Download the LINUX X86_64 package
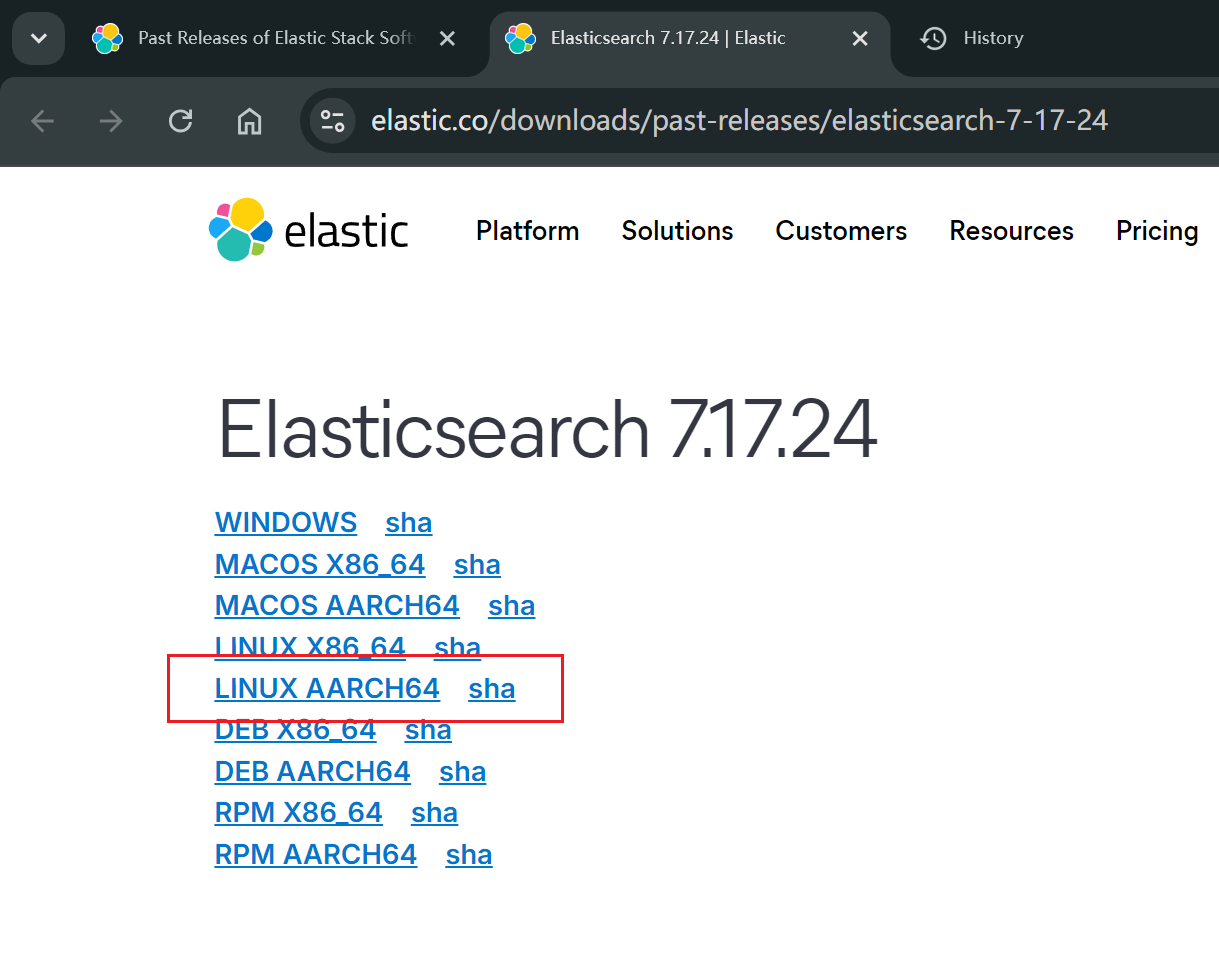The width and height of the screenshot is (1219, 956). pos(310,648)
